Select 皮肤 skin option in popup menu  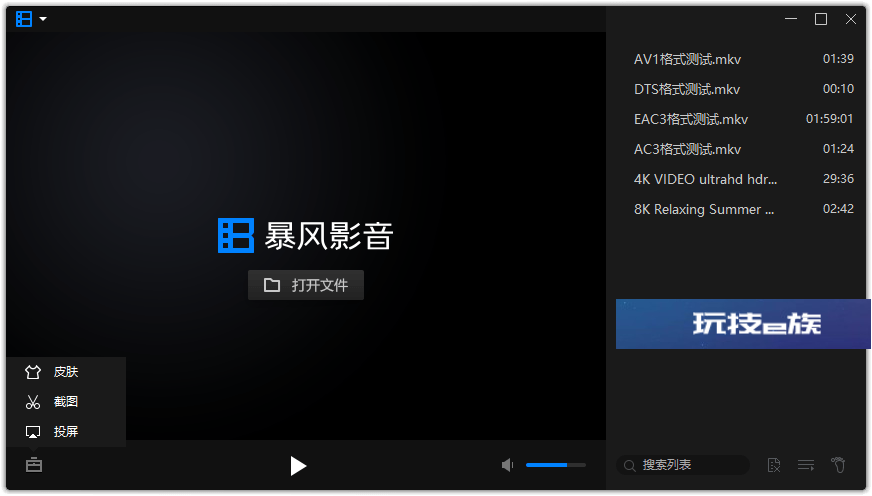point(66,372)
